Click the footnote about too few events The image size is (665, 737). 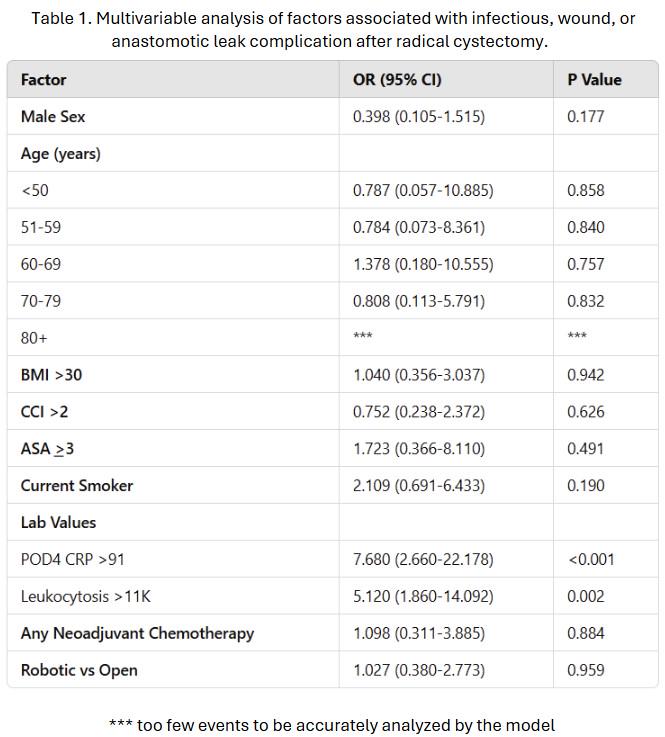pos(332,724)
